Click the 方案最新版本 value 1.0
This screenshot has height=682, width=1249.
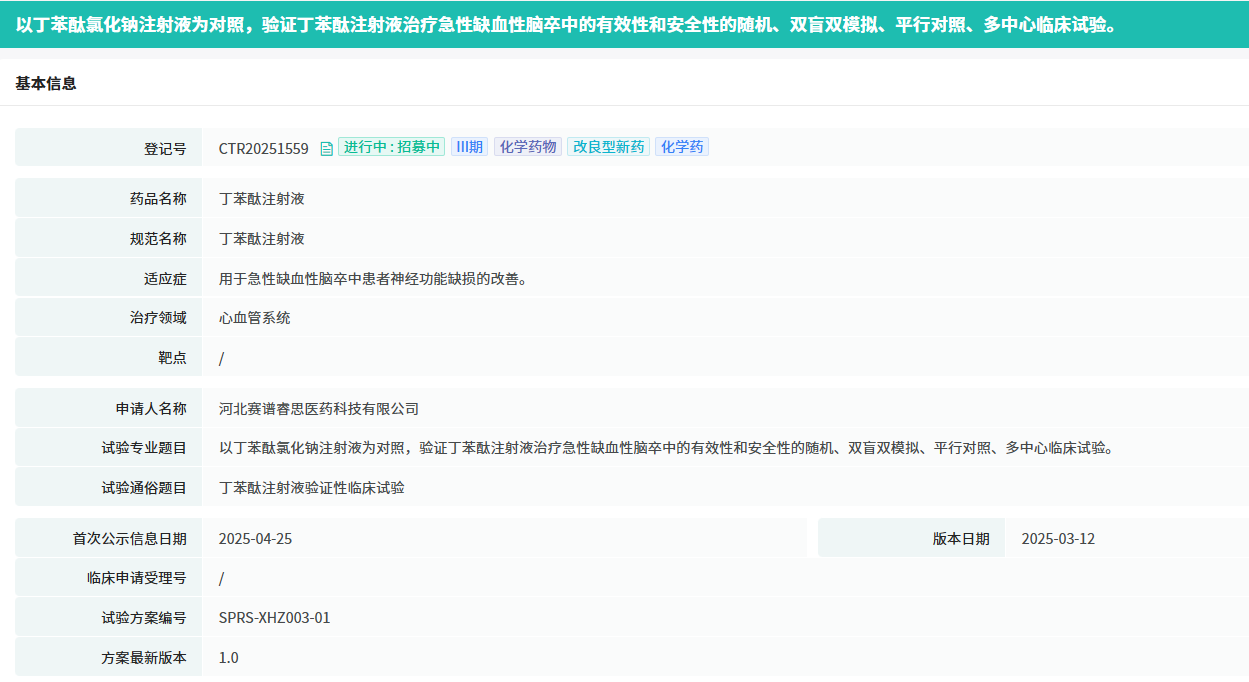point(229,658)
